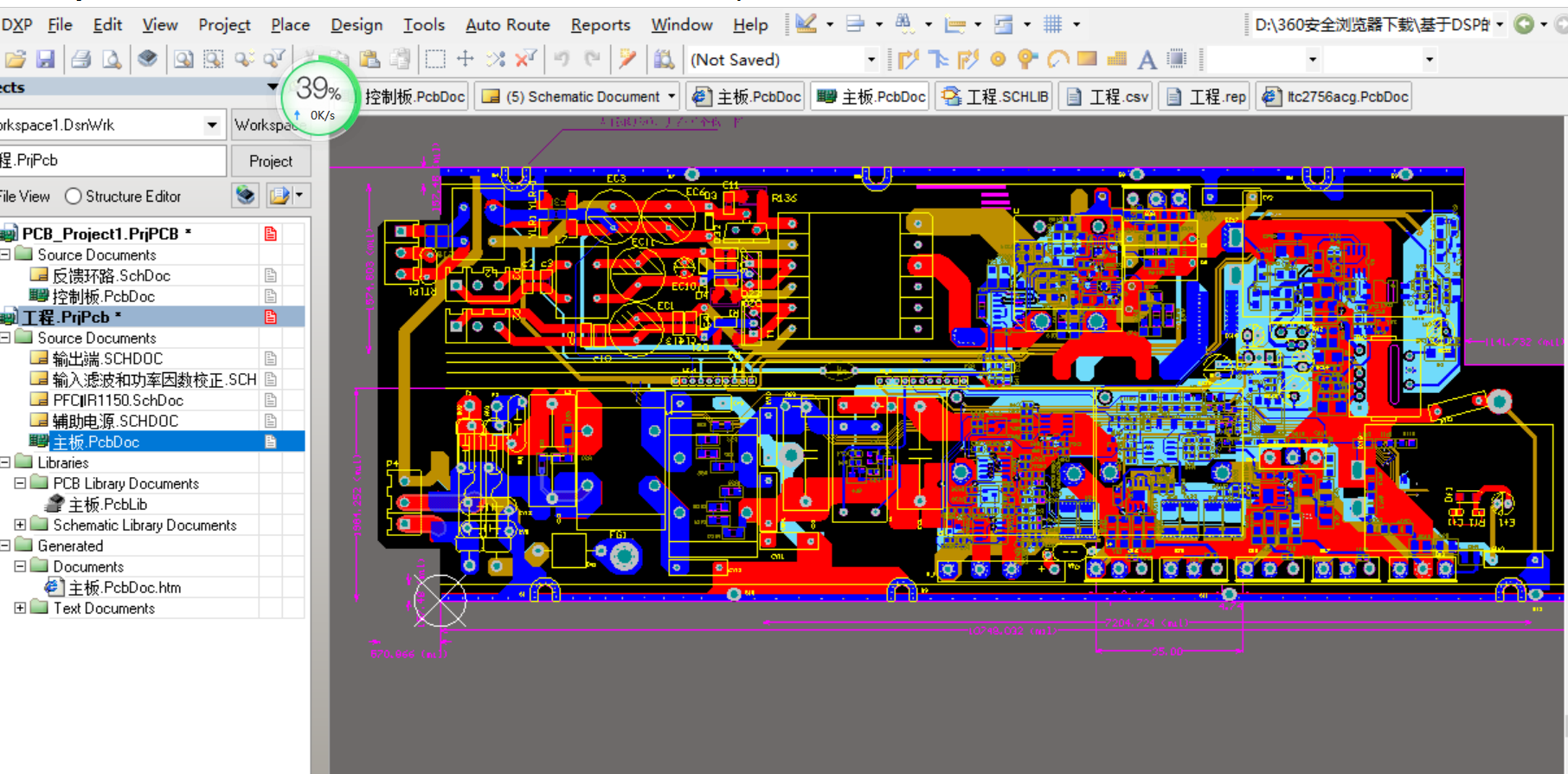The height and width of the screenshot is (774, 1568).
Task: Zoom to fit document icon
Action: (x=183, y=59)
